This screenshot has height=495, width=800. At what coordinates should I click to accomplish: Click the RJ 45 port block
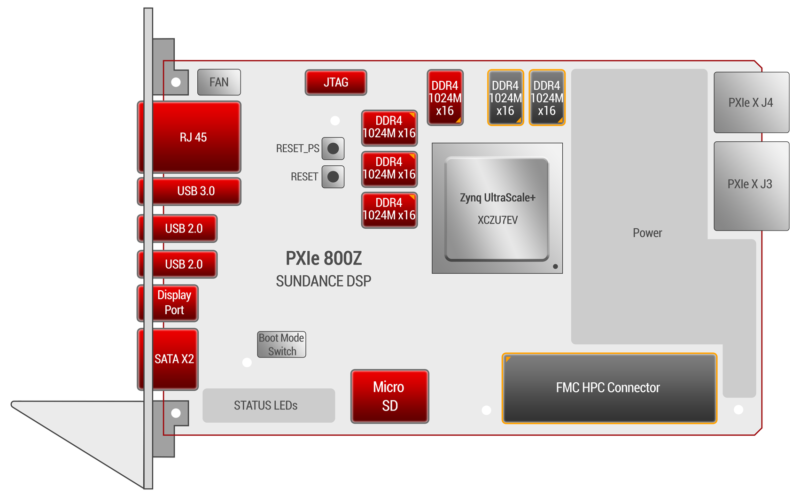pyautogui.click(x=189, y=137)
